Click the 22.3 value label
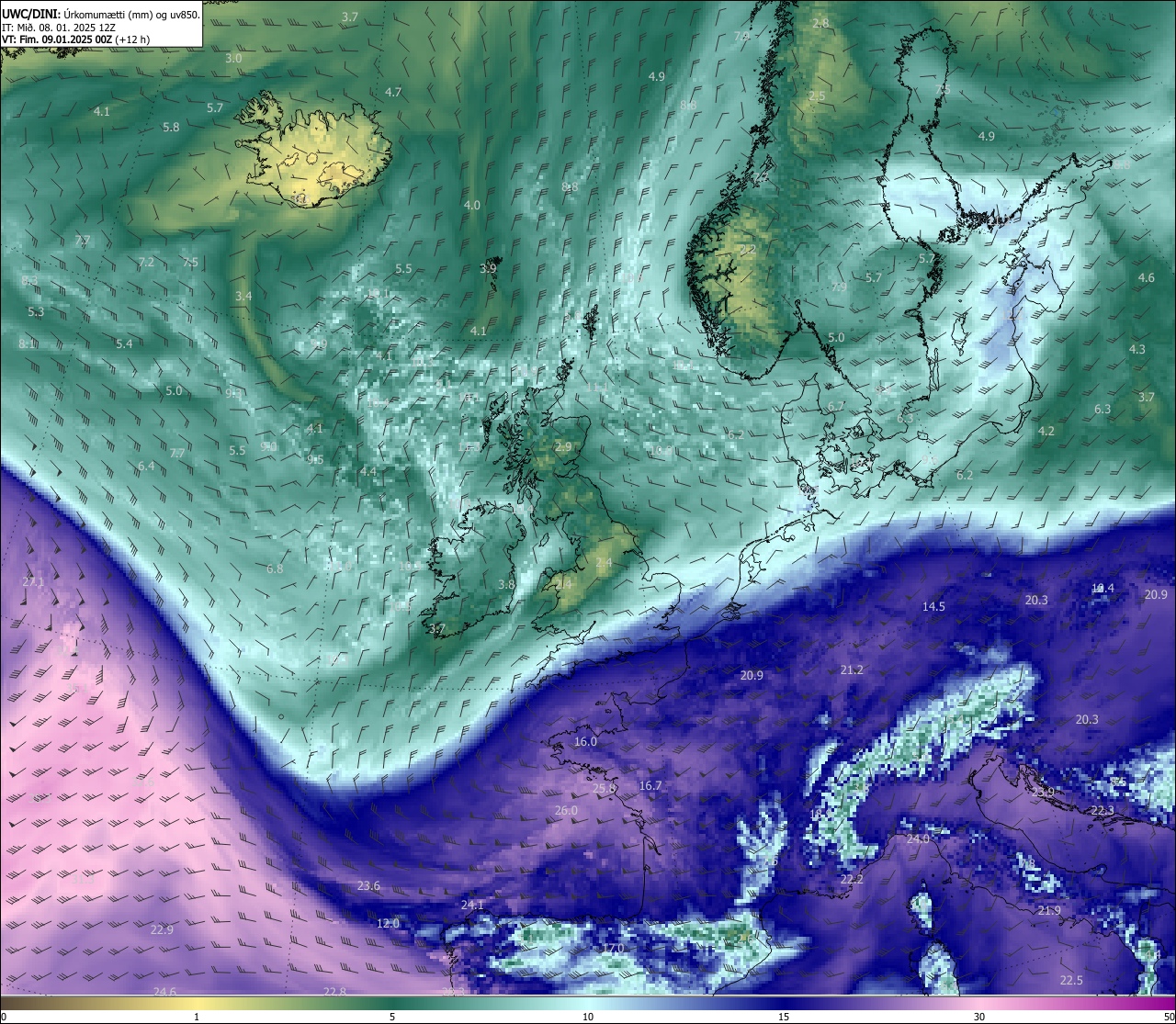Screen dimensions: 1176x1024 (1102, 810)
